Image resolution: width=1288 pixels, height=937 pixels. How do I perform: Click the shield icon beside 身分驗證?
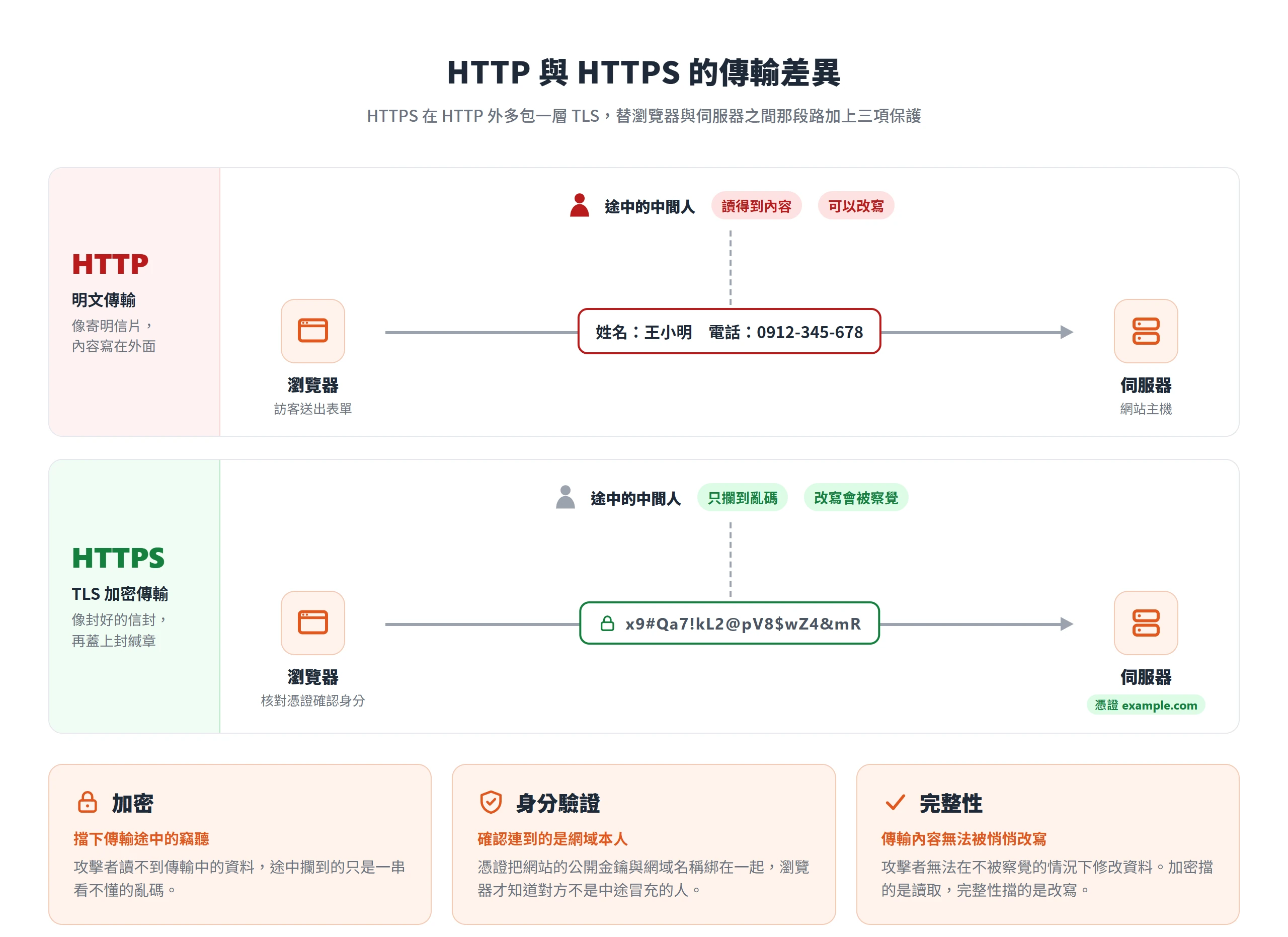pos(491,803)
